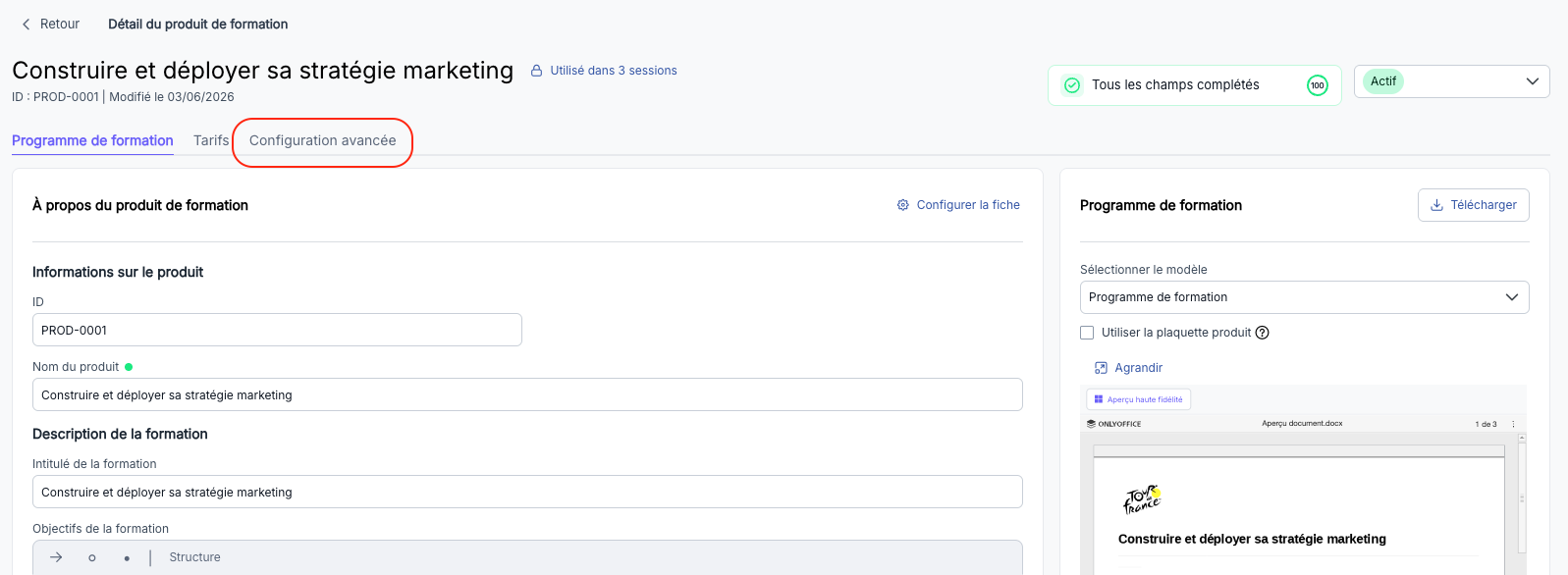The height and width of the screenshot is (575, 1568).
Task: Click the '1 de 3' page indicator
Action: 1486,424
